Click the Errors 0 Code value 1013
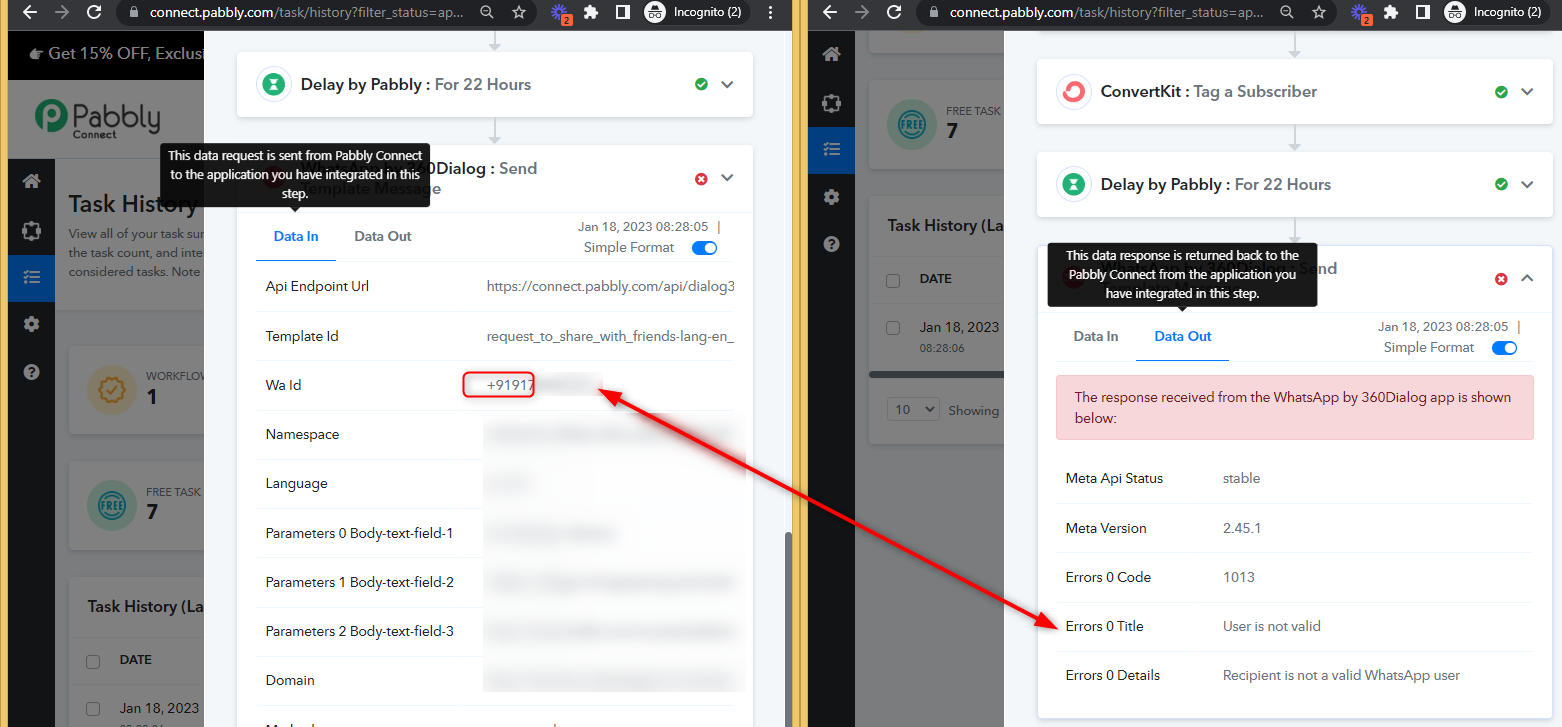 [x=1239, y=577]
